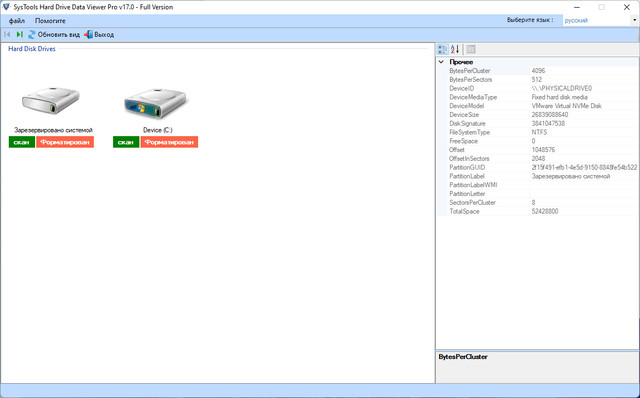Click the Property Pages icon
Image resolution: width=640 pixels, height=398 pixels.
(471, 49)
